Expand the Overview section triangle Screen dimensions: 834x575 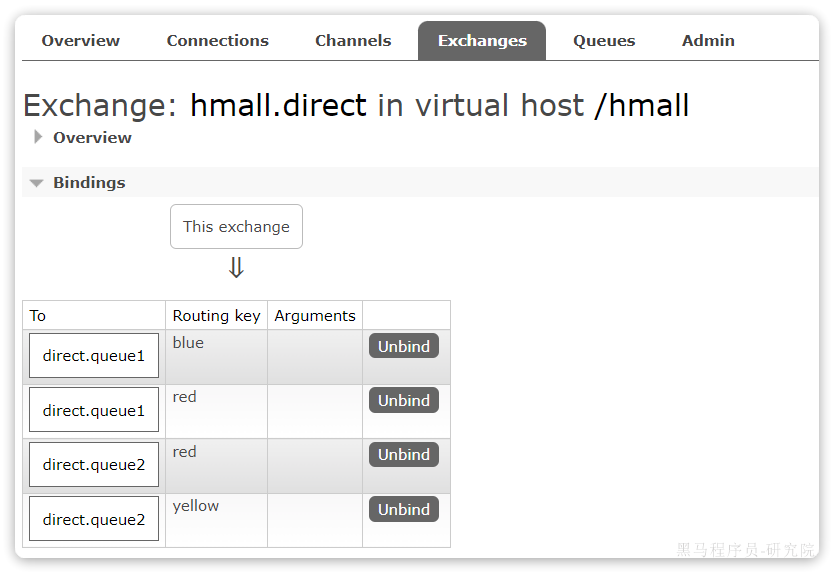click(x=38, y=137)
